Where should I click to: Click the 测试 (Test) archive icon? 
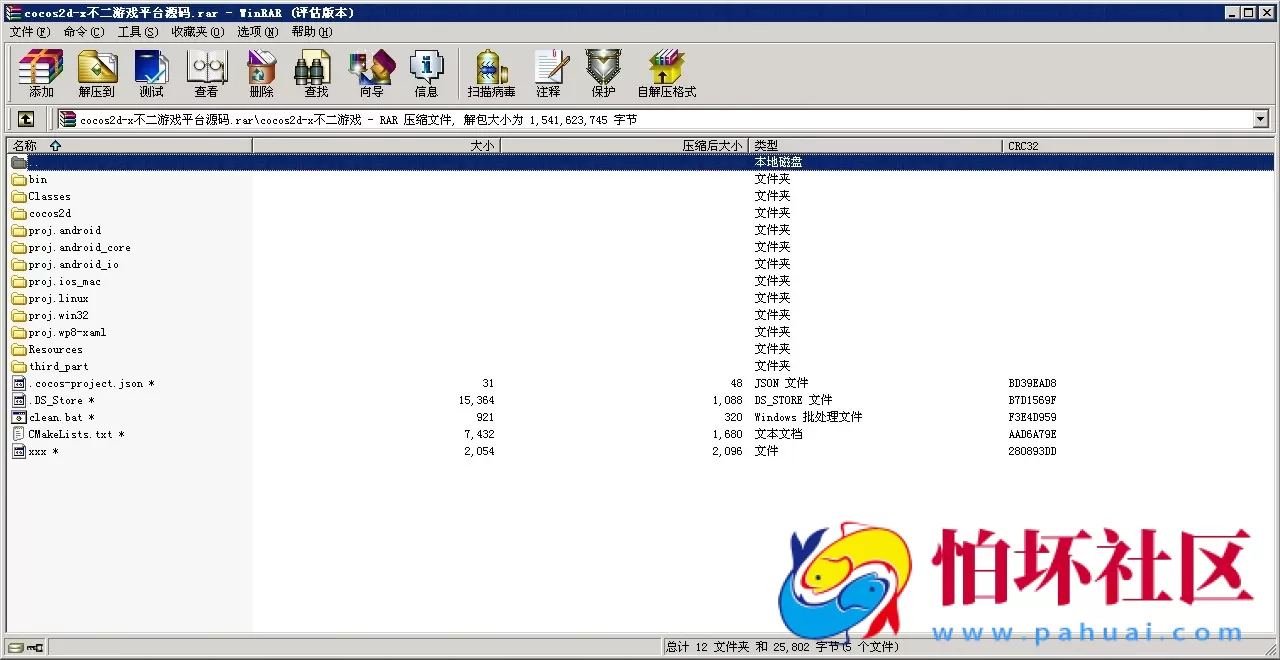coord(151,73)
